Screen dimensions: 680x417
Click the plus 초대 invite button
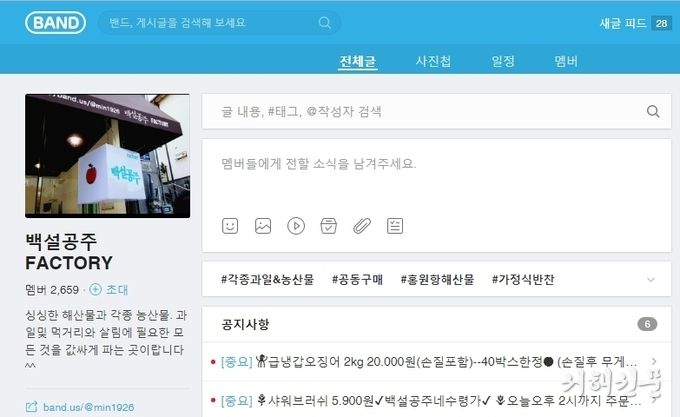tap(108, 290)
